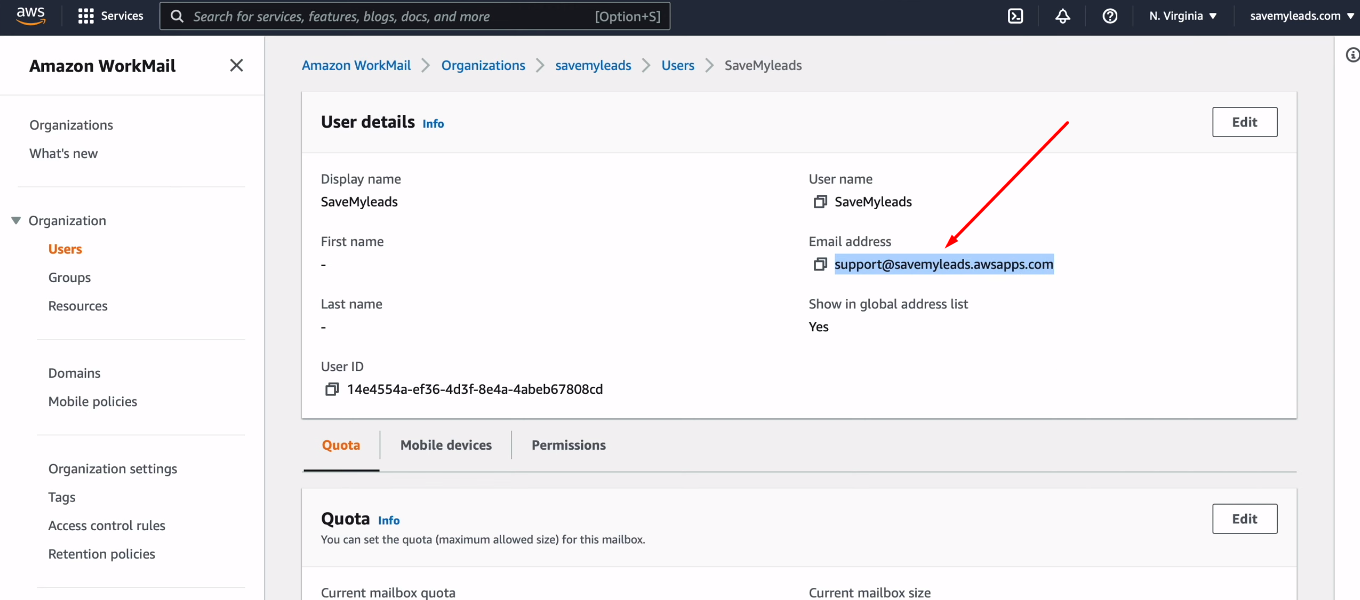Copy the support email address
The image size is (1360, 600).
tap(820, 265)
